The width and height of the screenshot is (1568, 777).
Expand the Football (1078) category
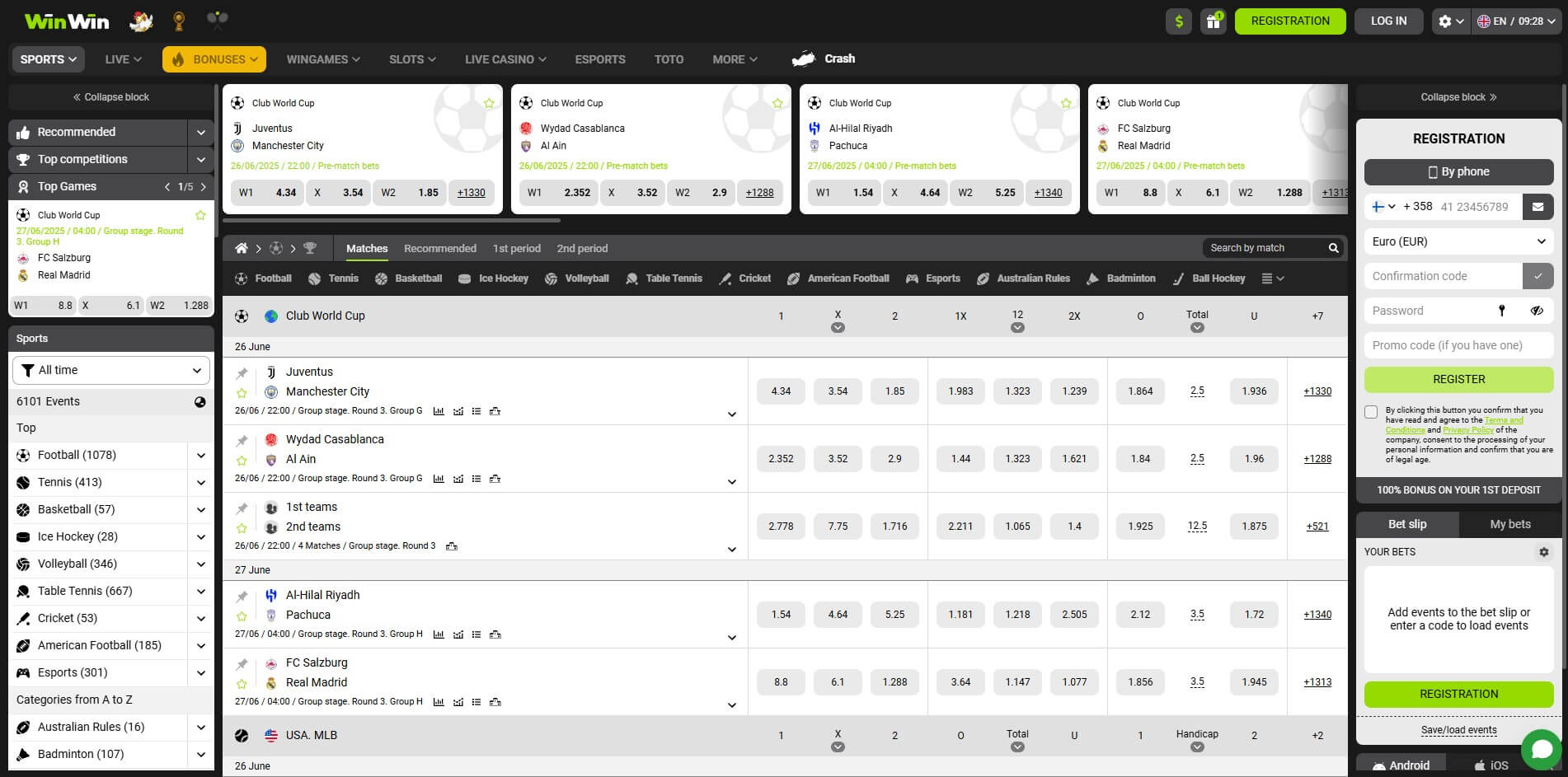tap(200, 455)
